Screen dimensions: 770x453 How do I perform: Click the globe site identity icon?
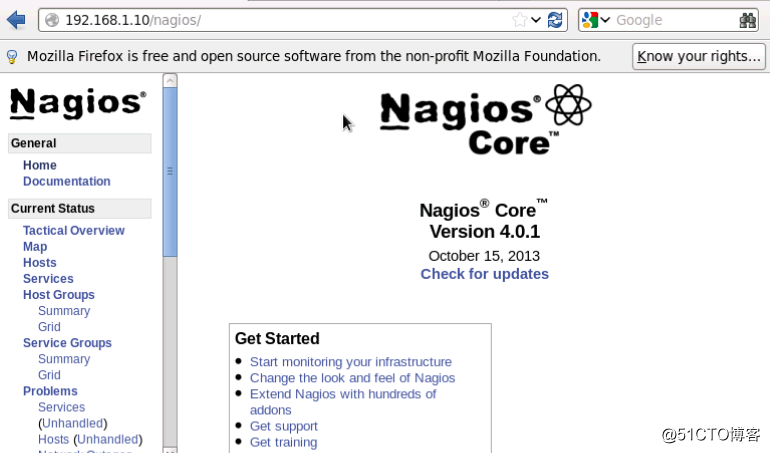52,20
